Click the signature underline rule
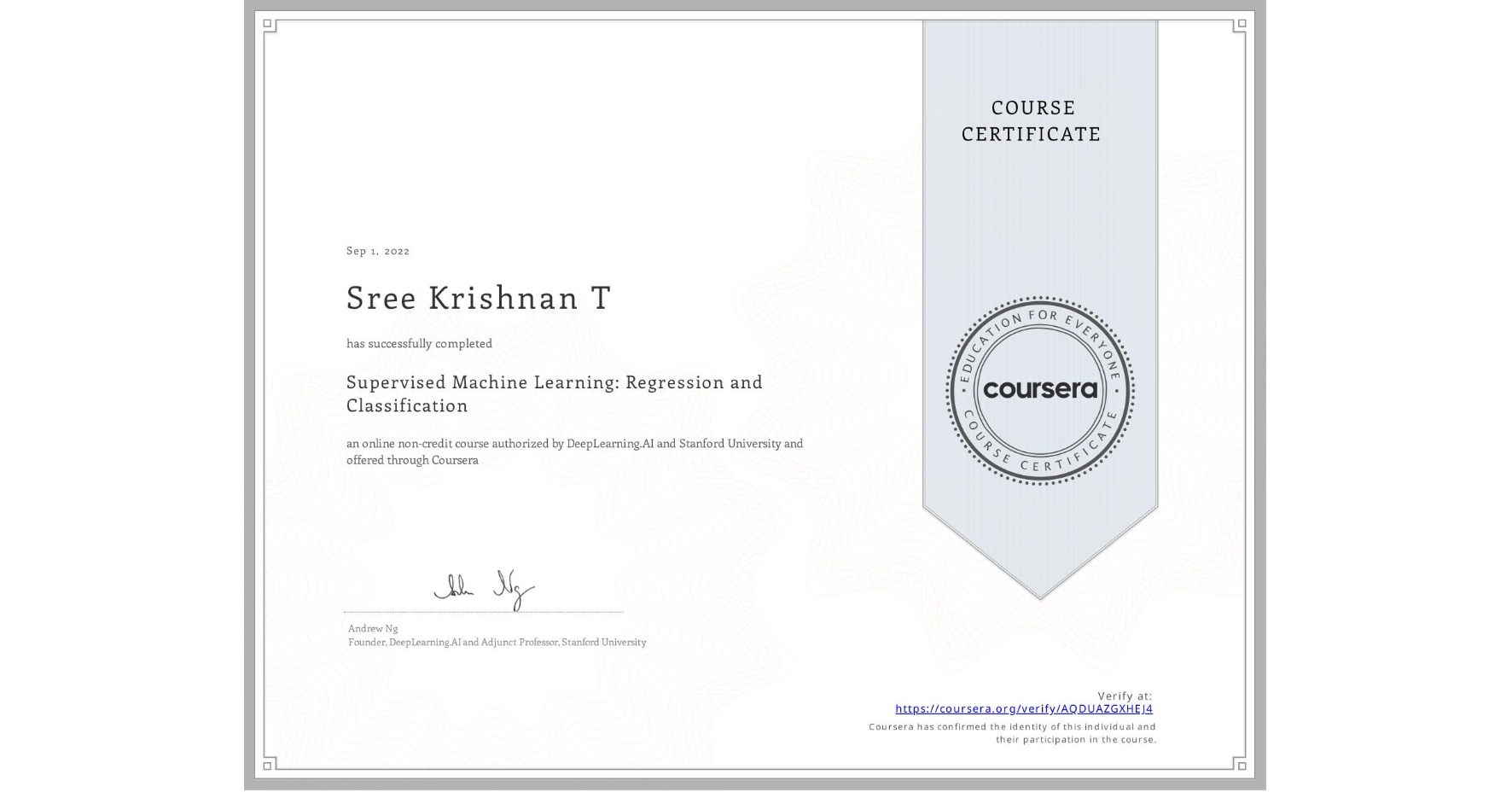 pyautogui.click(x=482, y=610)
